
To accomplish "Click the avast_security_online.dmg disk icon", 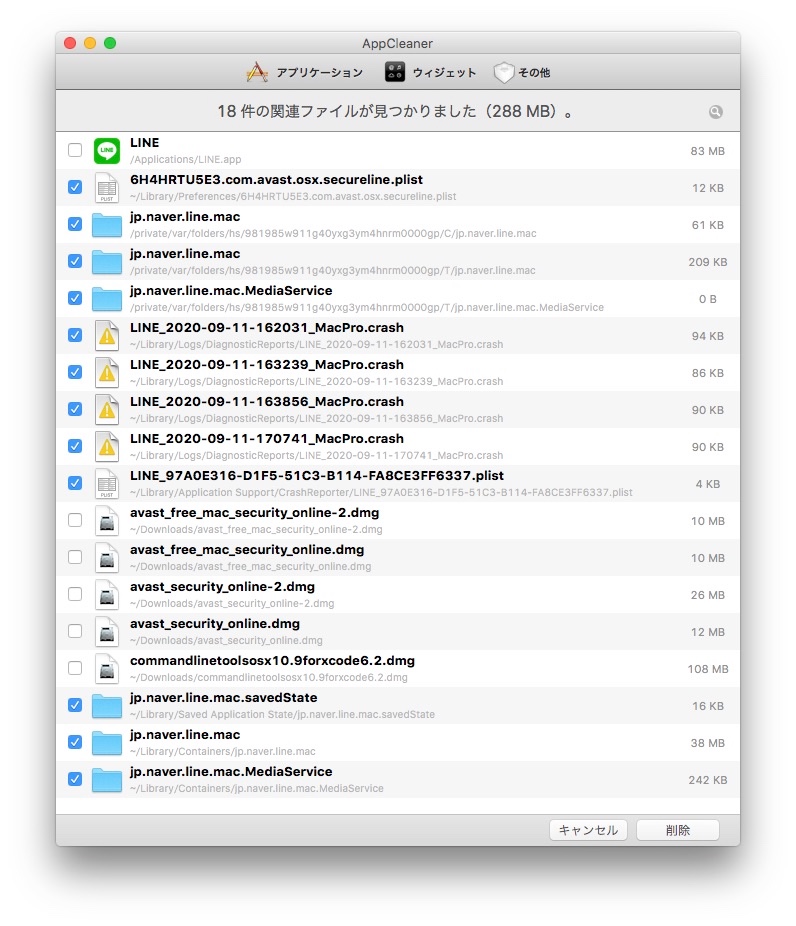I will click(107, 632).
